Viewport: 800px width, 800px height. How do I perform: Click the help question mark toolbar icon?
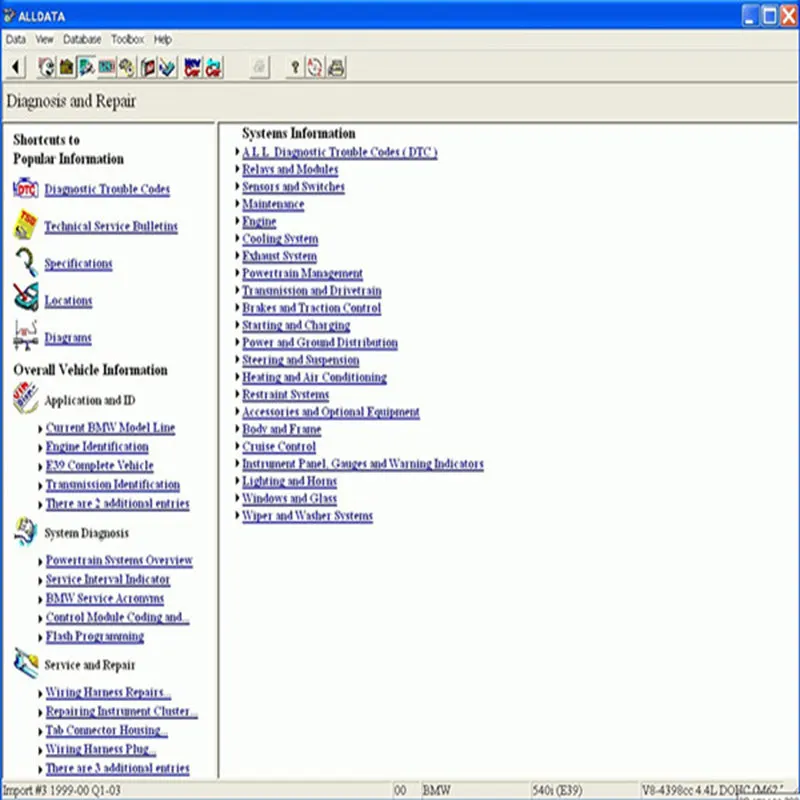click(293, 67)
